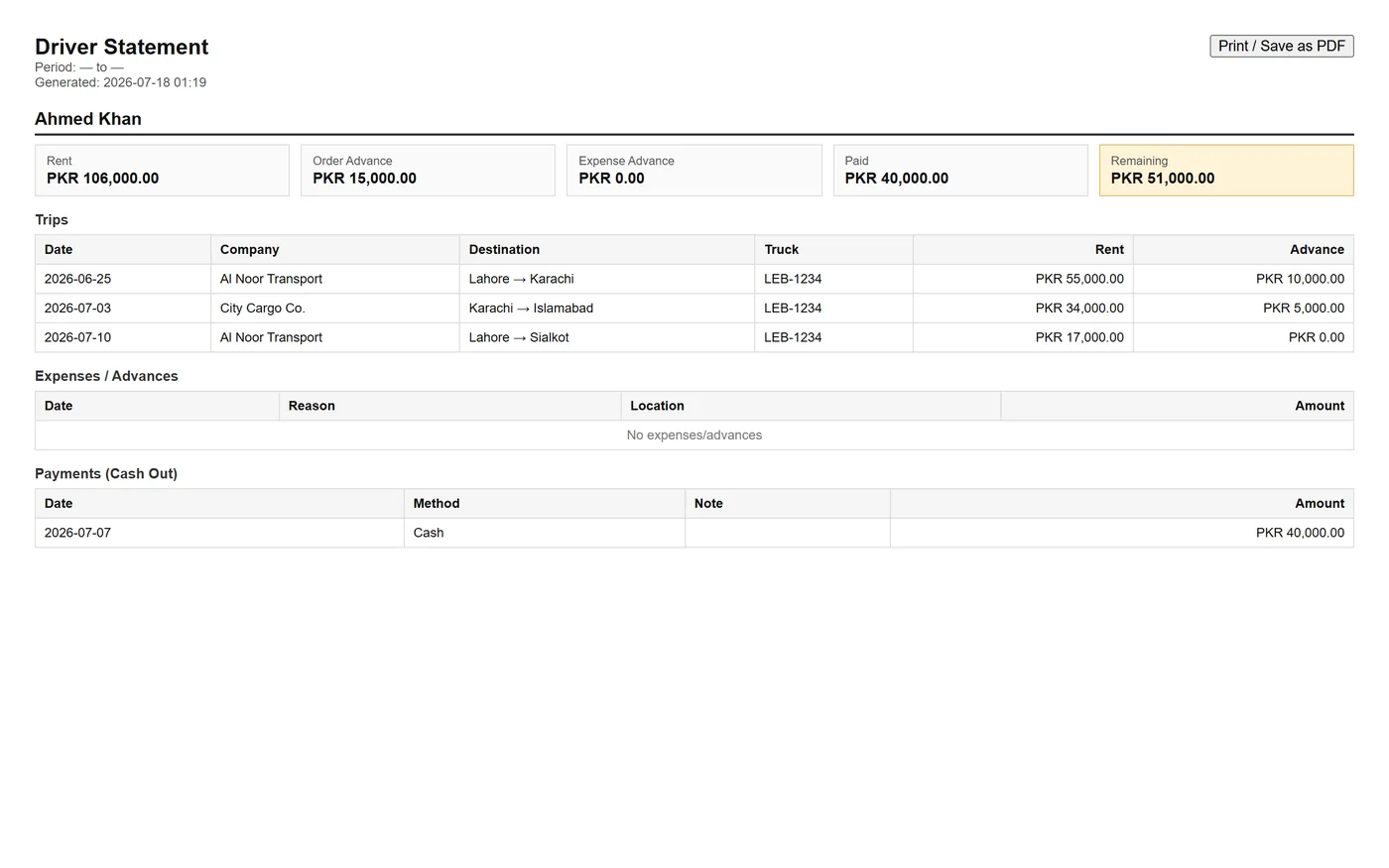Click the PKR 34,000.00 rent value

click(x=1079, y=309)
